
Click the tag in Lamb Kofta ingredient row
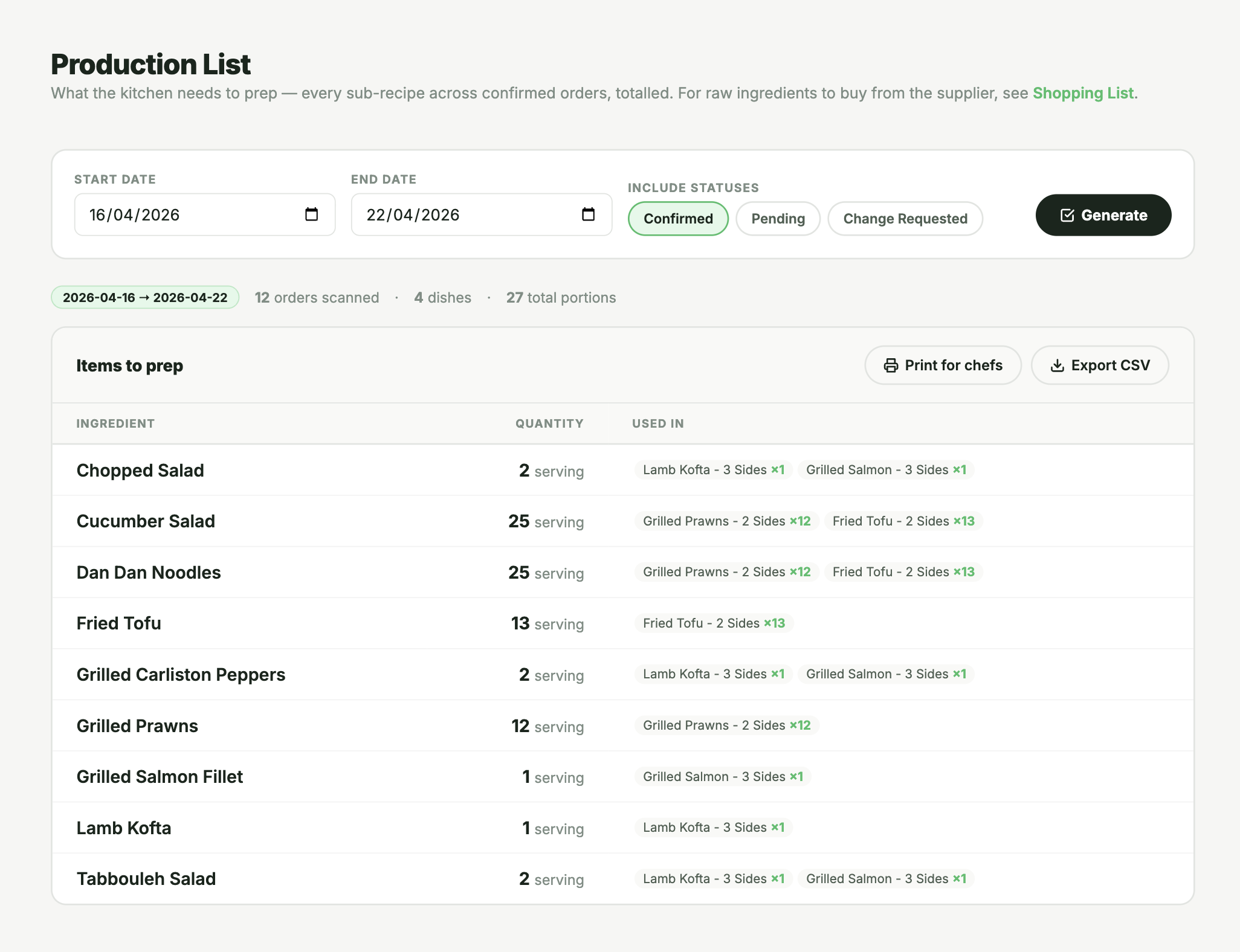click(714, 828)
